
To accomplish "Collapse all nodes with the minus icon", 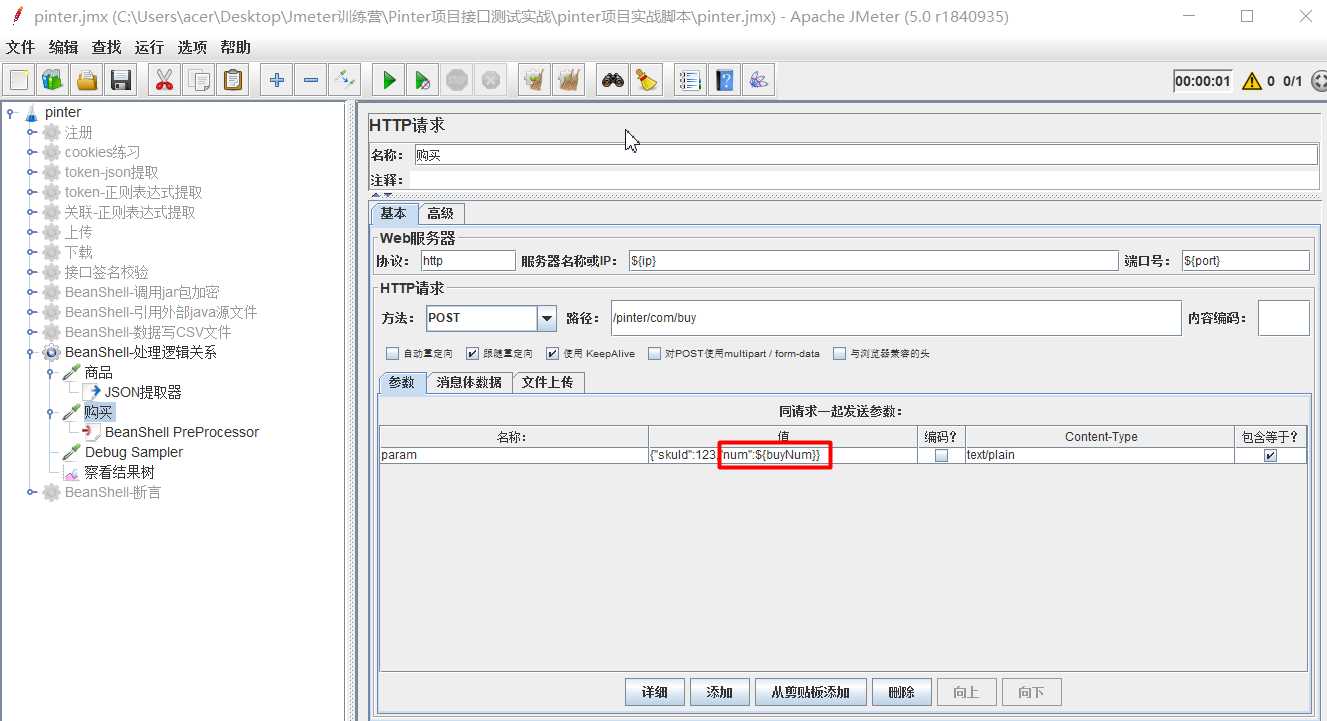I will [311, 80].
